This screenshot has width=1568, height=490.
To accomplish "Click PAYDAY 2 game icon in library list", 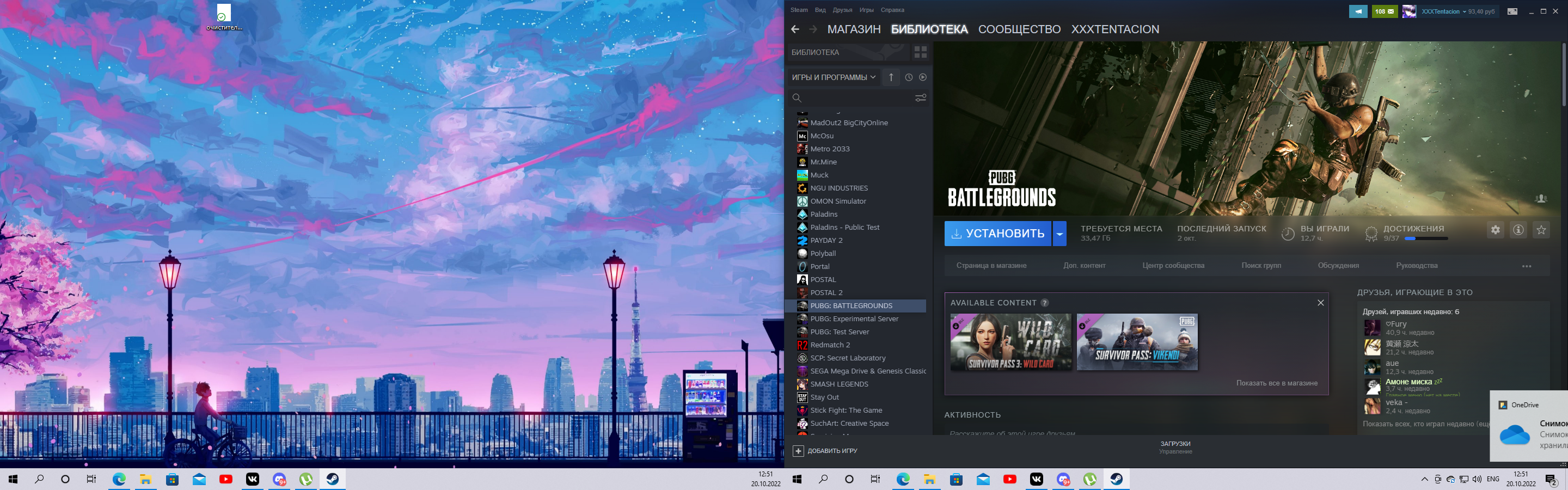I will pos(803,241).
